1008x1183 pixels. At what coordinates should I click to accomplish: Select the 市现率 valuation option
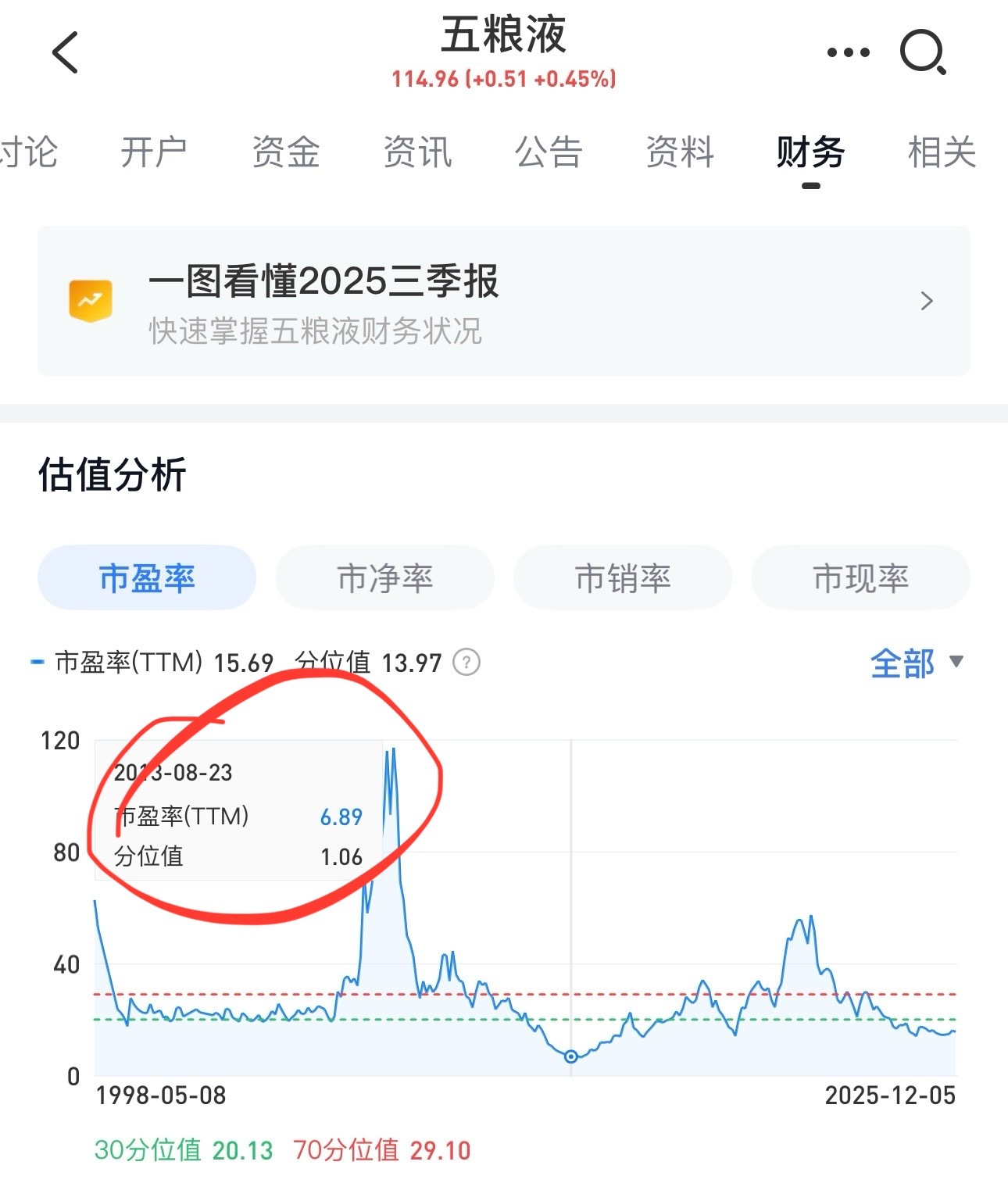[861, 577]
